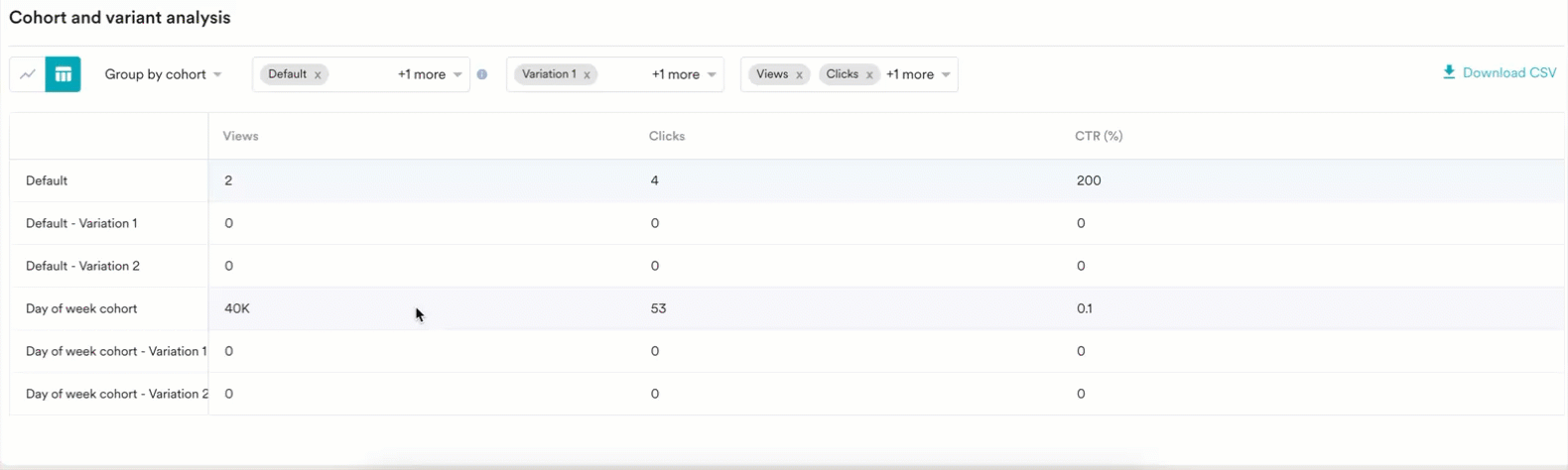1568x470 pixels.
Task: Expand the variation selector dropdown arrow
Action: 712,75
